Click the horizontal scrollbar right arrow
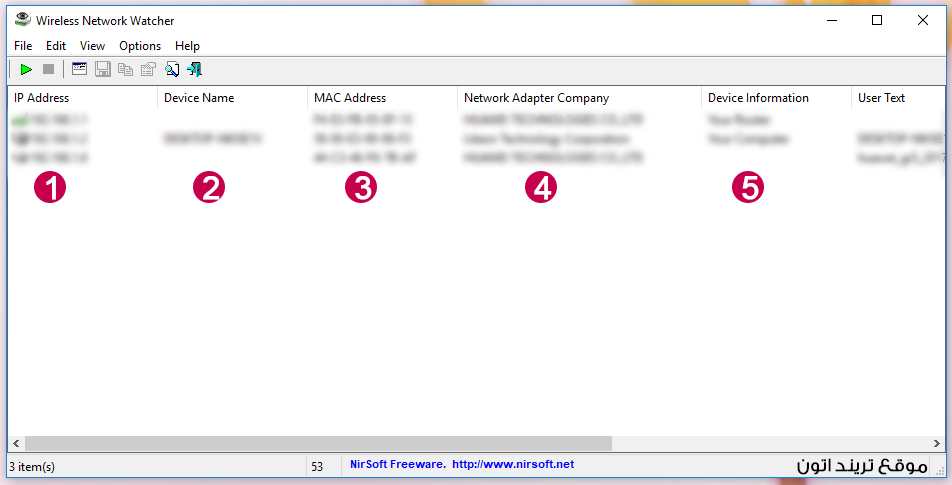 [x=937, y=444]
